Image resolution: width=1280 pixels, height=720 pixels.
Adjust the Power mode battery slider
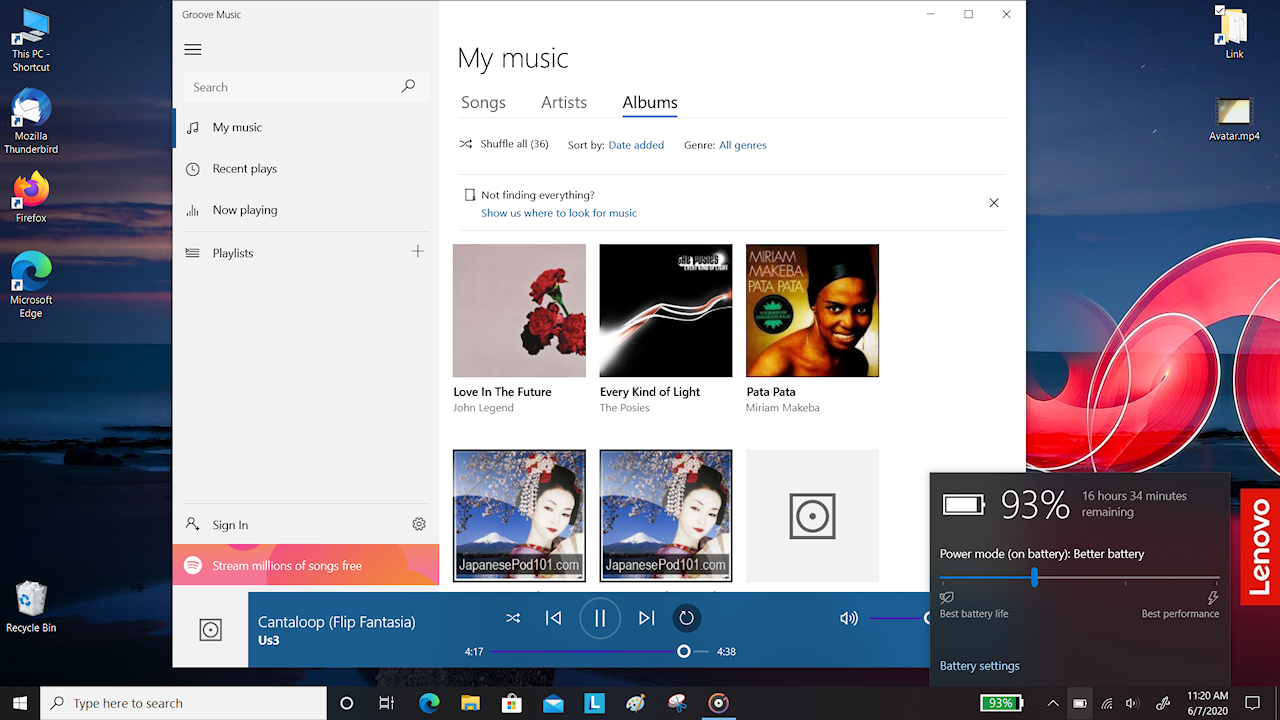click(1079, 578)
